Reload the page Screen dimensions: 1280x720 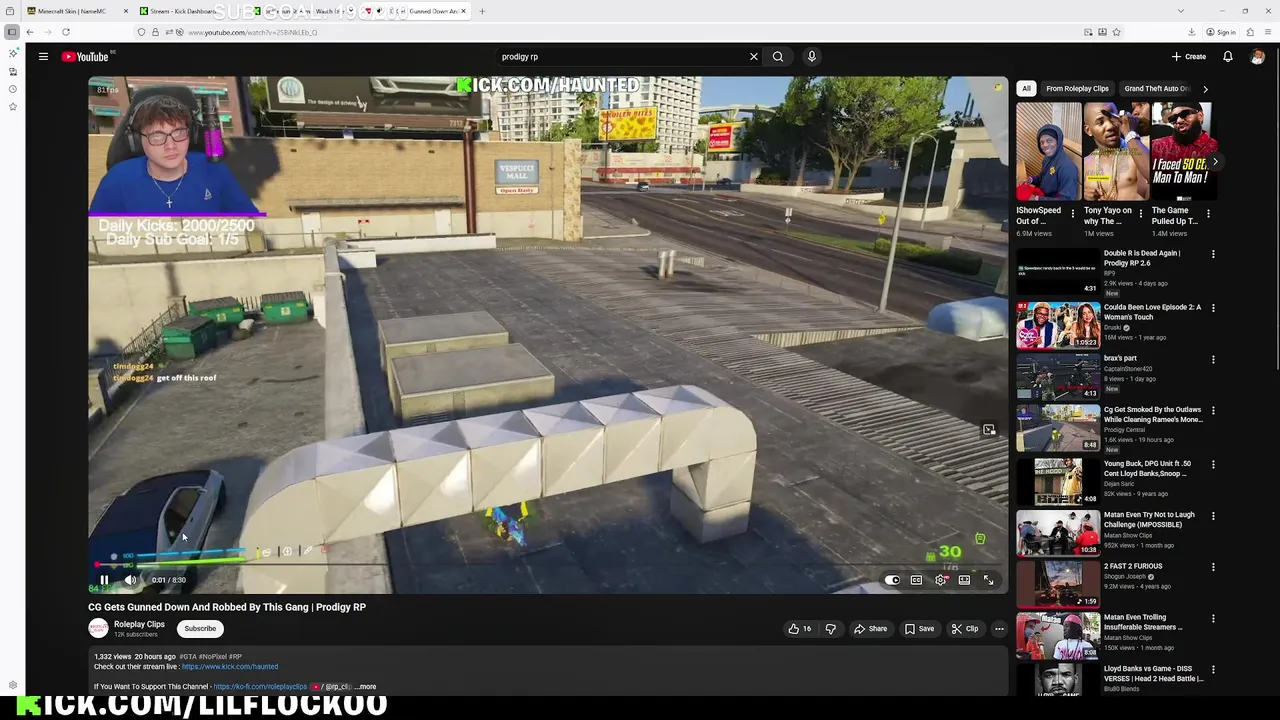pyautogui.click(x=66, y=32)
